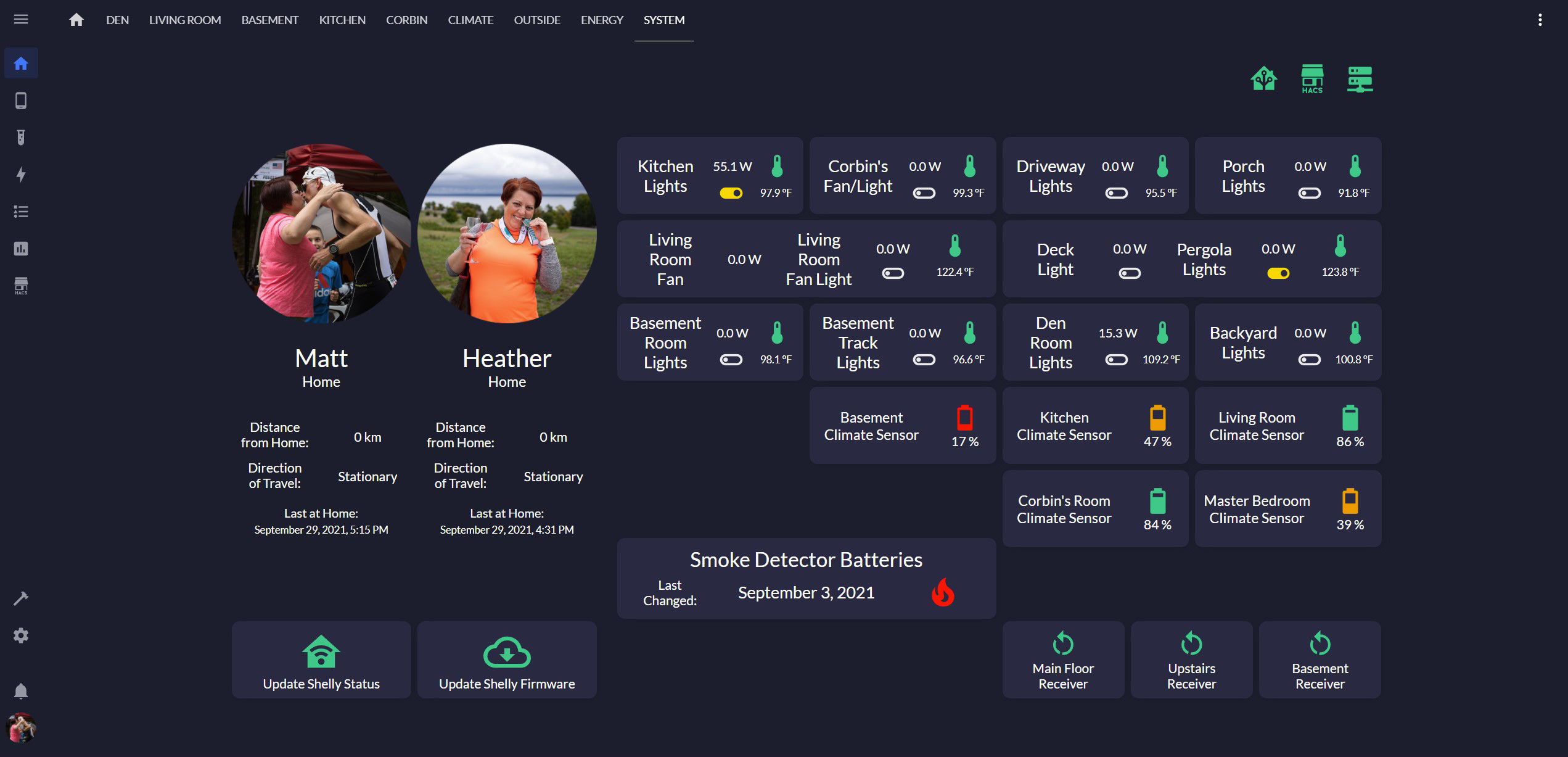Restart the Main Floor Receiver
1568x757 pixels.
[x=1063, y=660]
